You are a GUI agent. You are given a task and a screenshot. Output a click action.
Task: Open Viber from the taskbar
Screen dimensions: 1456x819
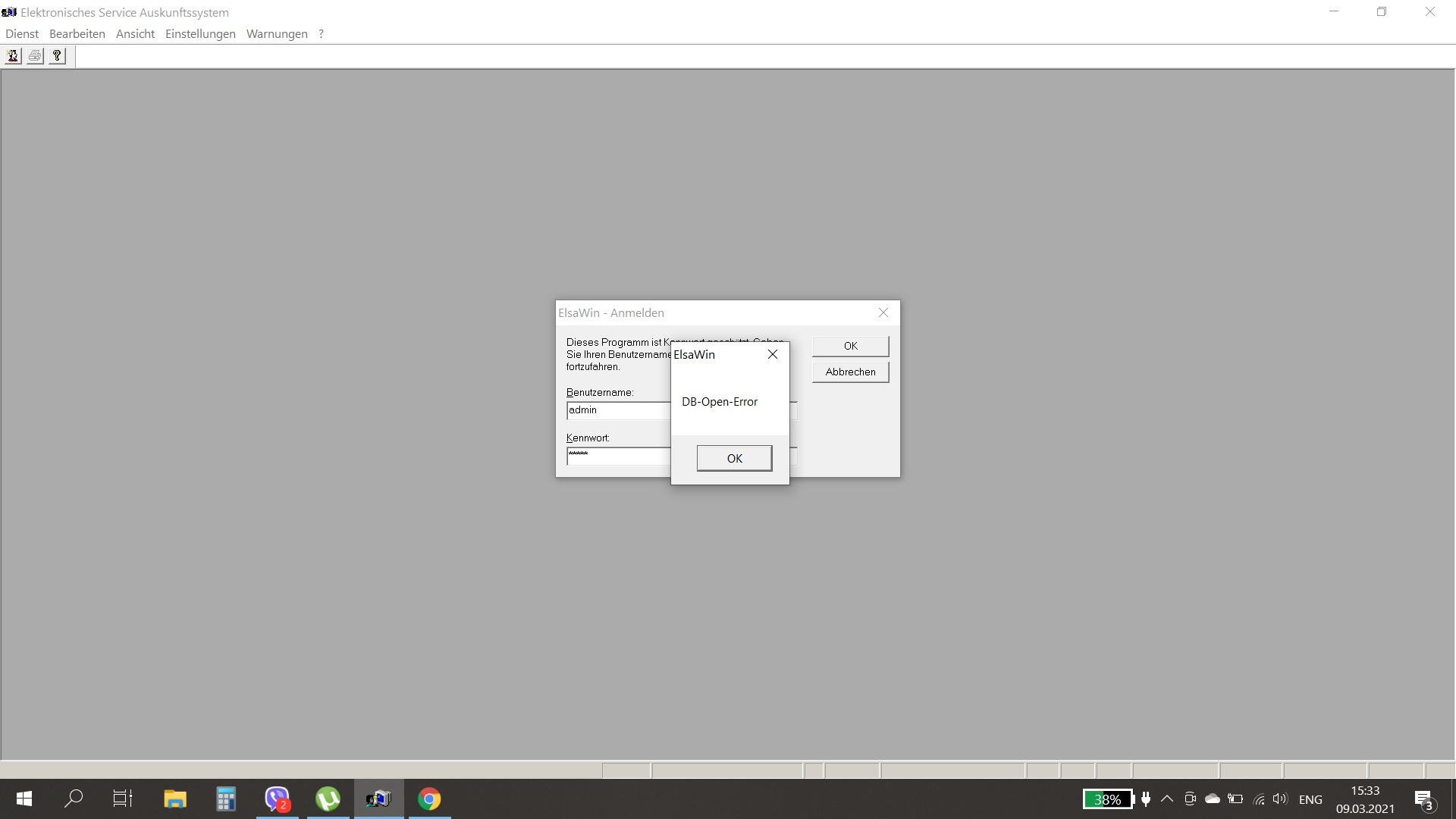[277, 799]
